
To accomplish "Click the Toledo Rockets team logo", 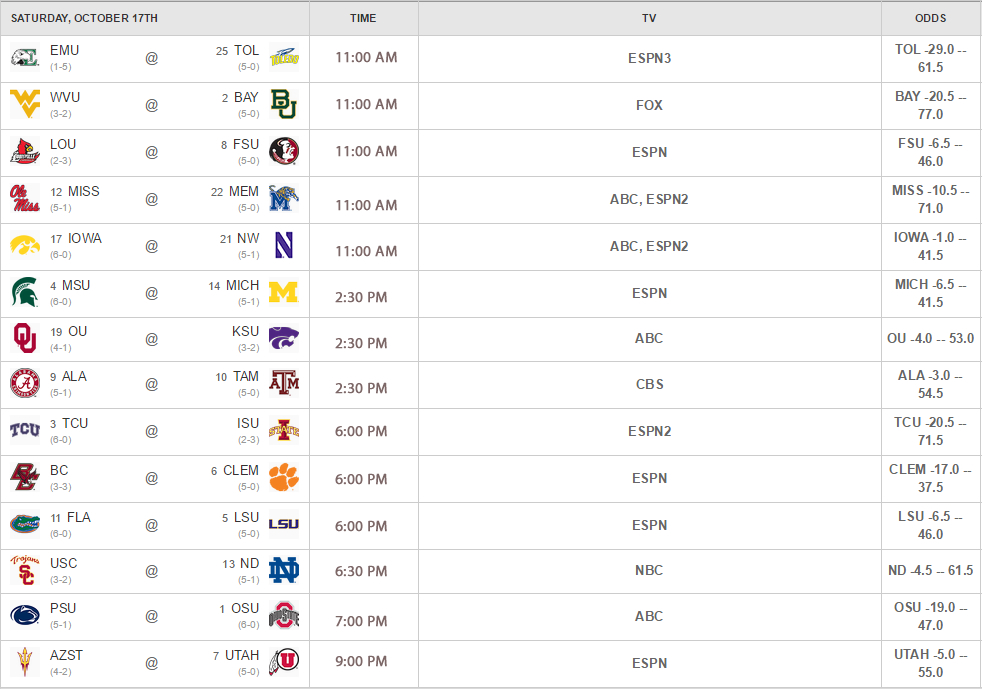I will point(284,58).
